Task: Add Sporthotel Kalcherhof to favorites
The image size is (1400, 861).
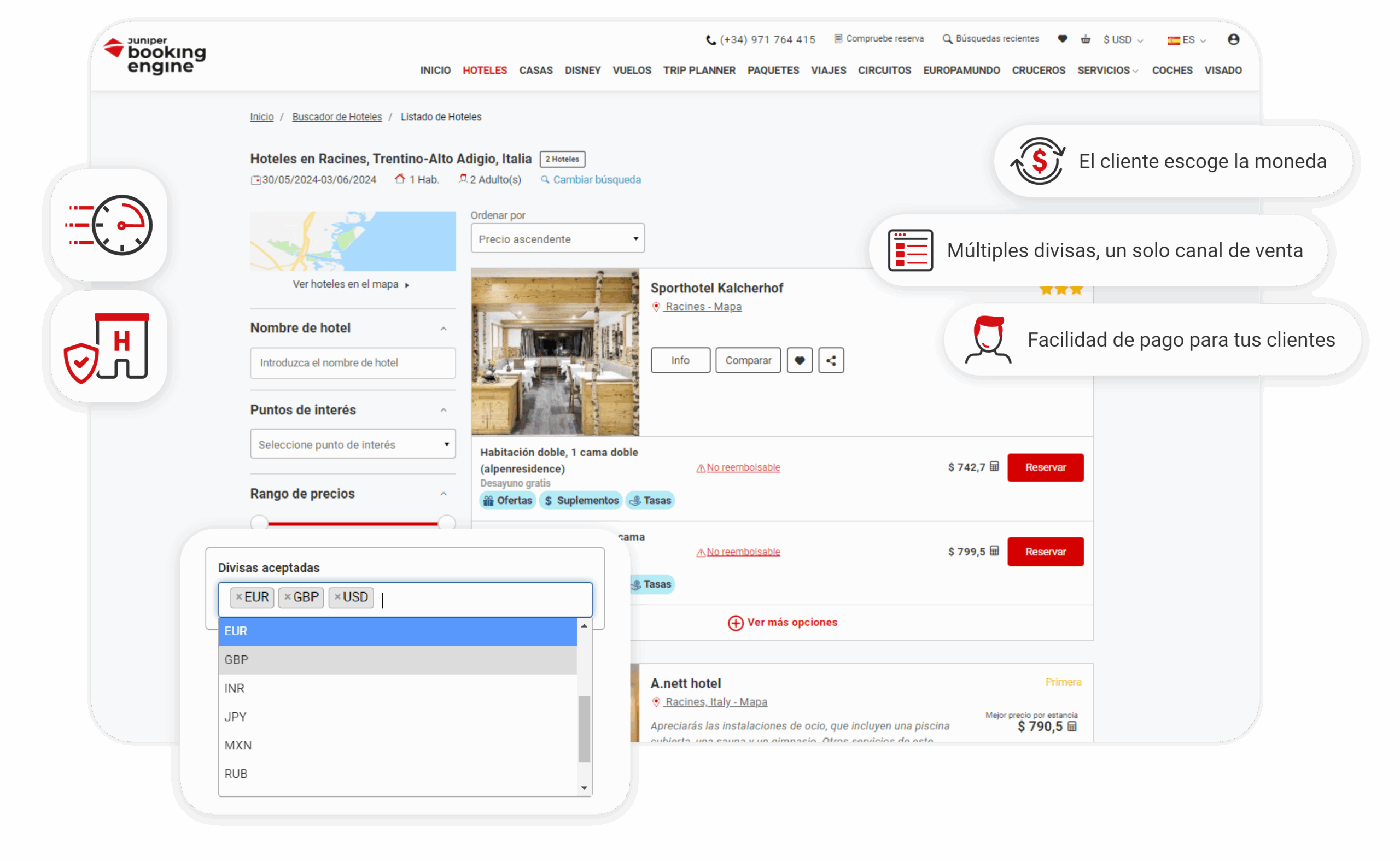Action: (799, 360)
